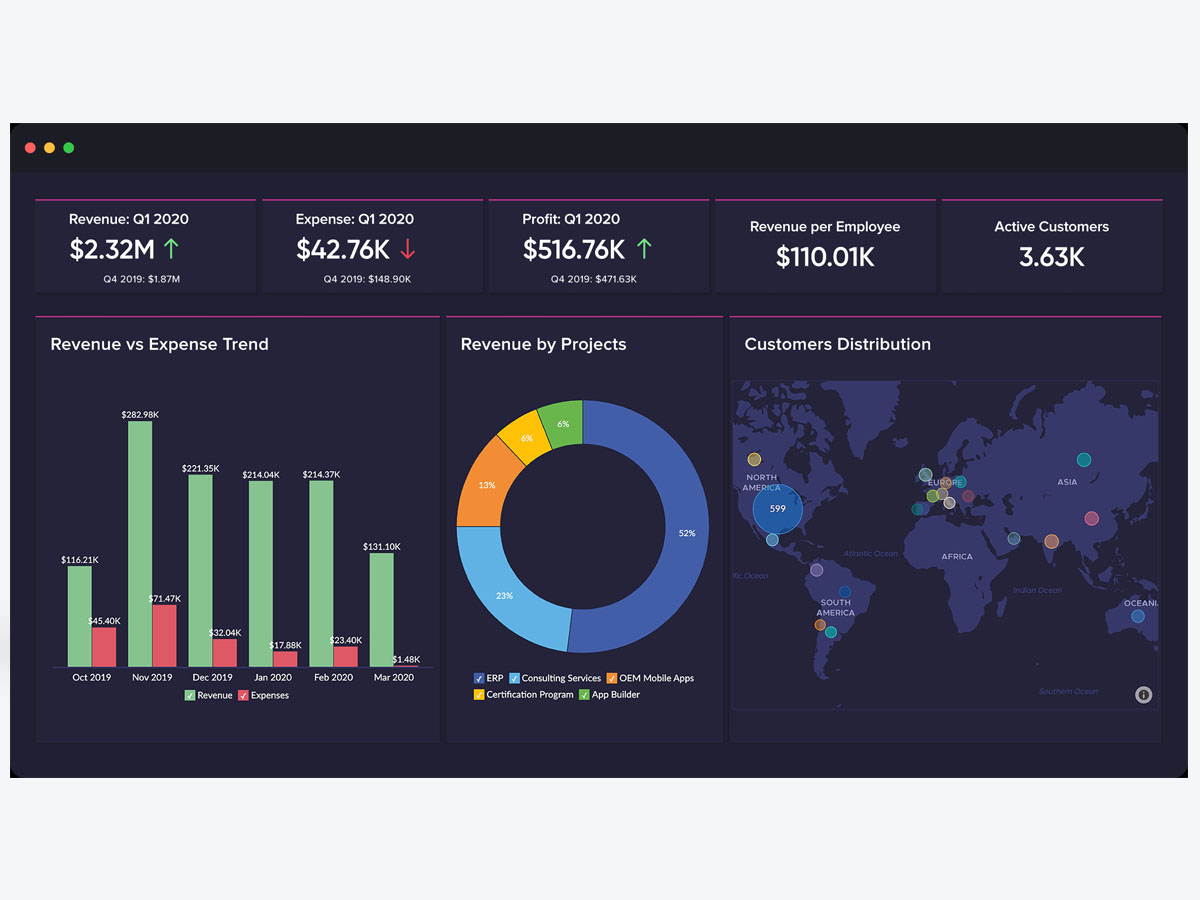Select the 52% ERP donut segment
This screenshot has width=1200, height=900.
point(685,533)
